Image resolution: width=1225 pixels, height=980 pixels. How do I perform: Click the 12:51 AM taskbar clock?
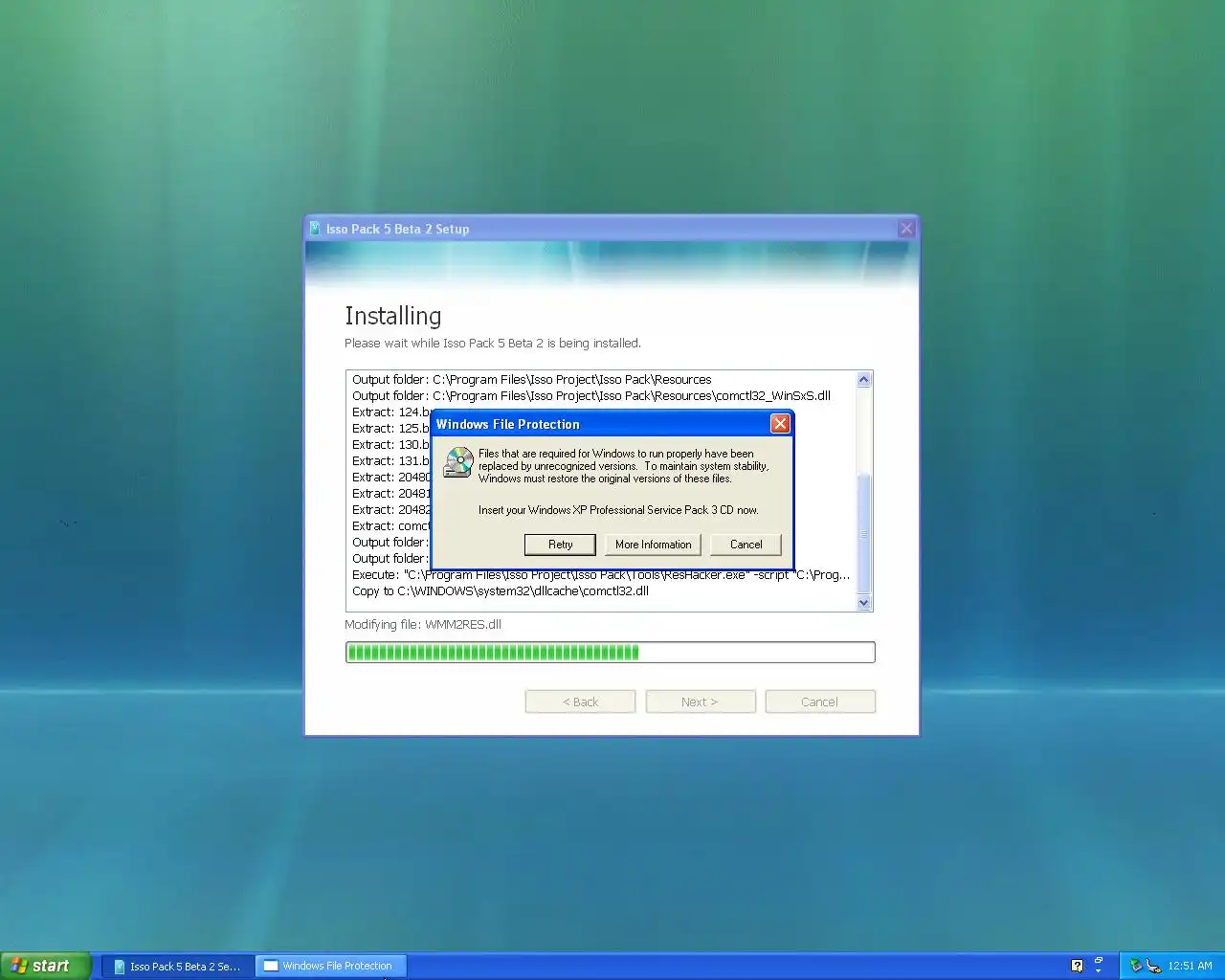coord(1190,966)
